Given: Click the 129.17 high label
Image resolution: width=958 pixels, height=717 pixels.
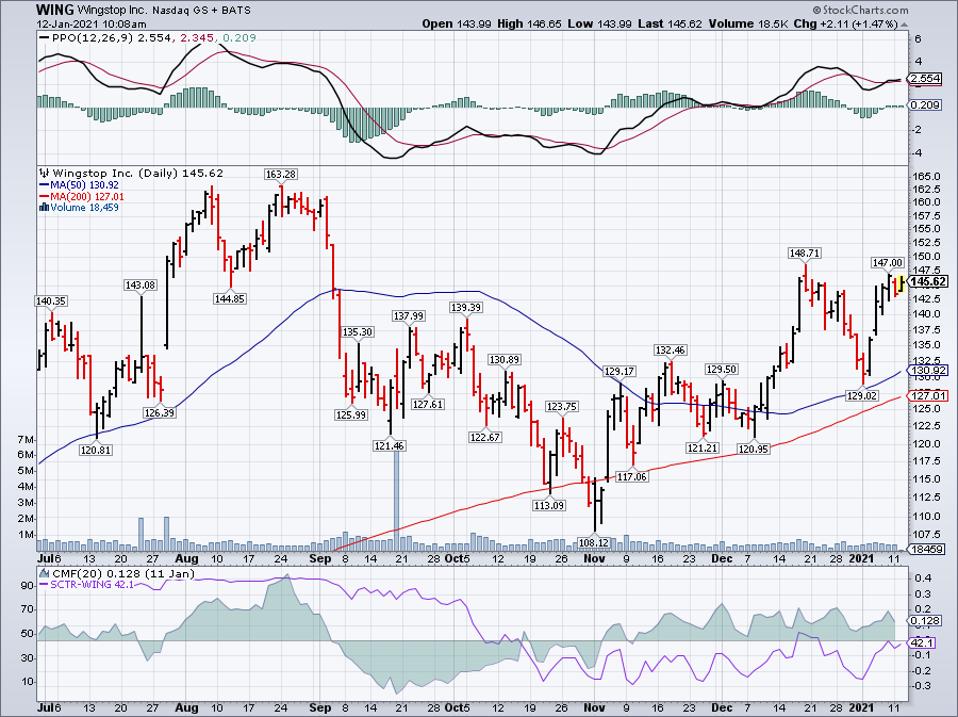Looking at the screenshot, I should coord(620,371).
